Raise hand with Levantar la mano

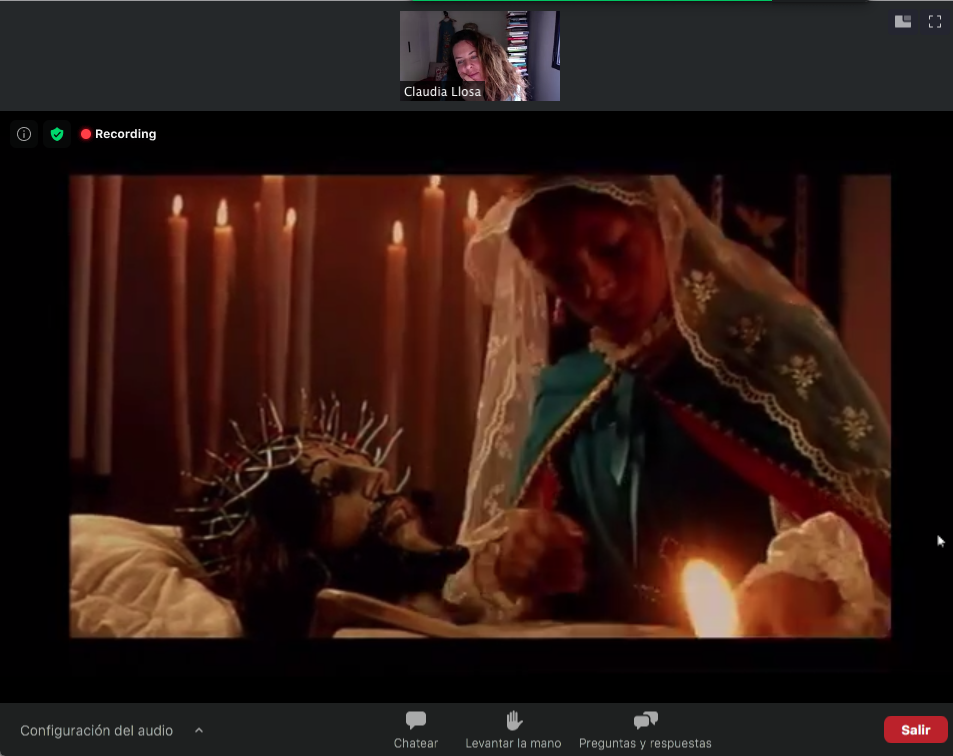click(x=514, y=730)
